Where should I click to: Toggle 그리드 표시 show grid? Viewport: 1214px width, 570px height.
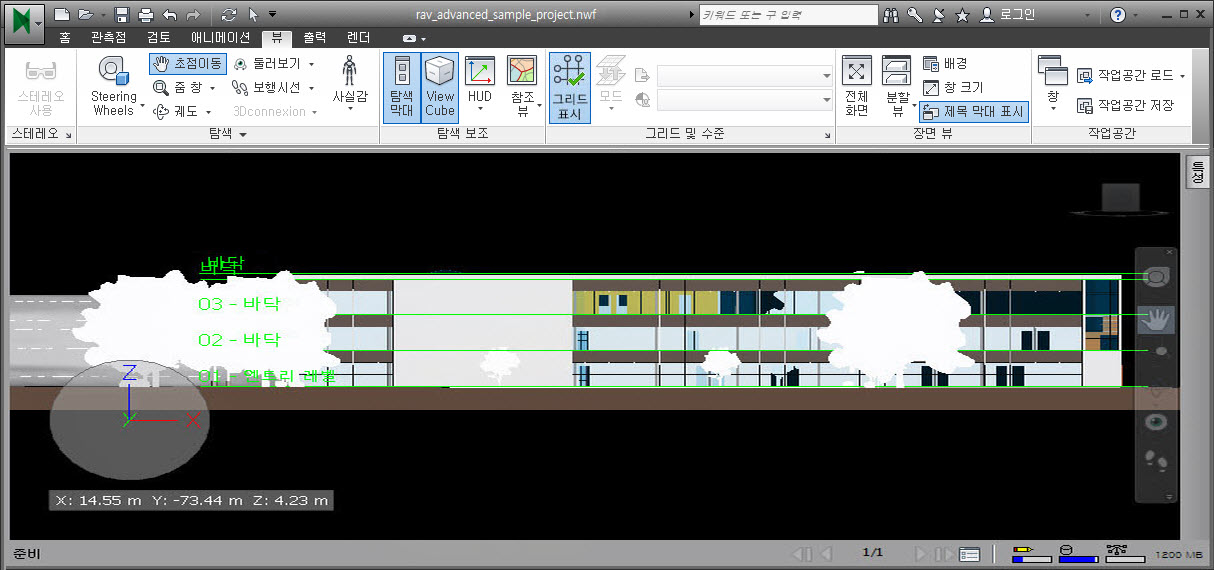pyautogui.click(x=570, y=87)
